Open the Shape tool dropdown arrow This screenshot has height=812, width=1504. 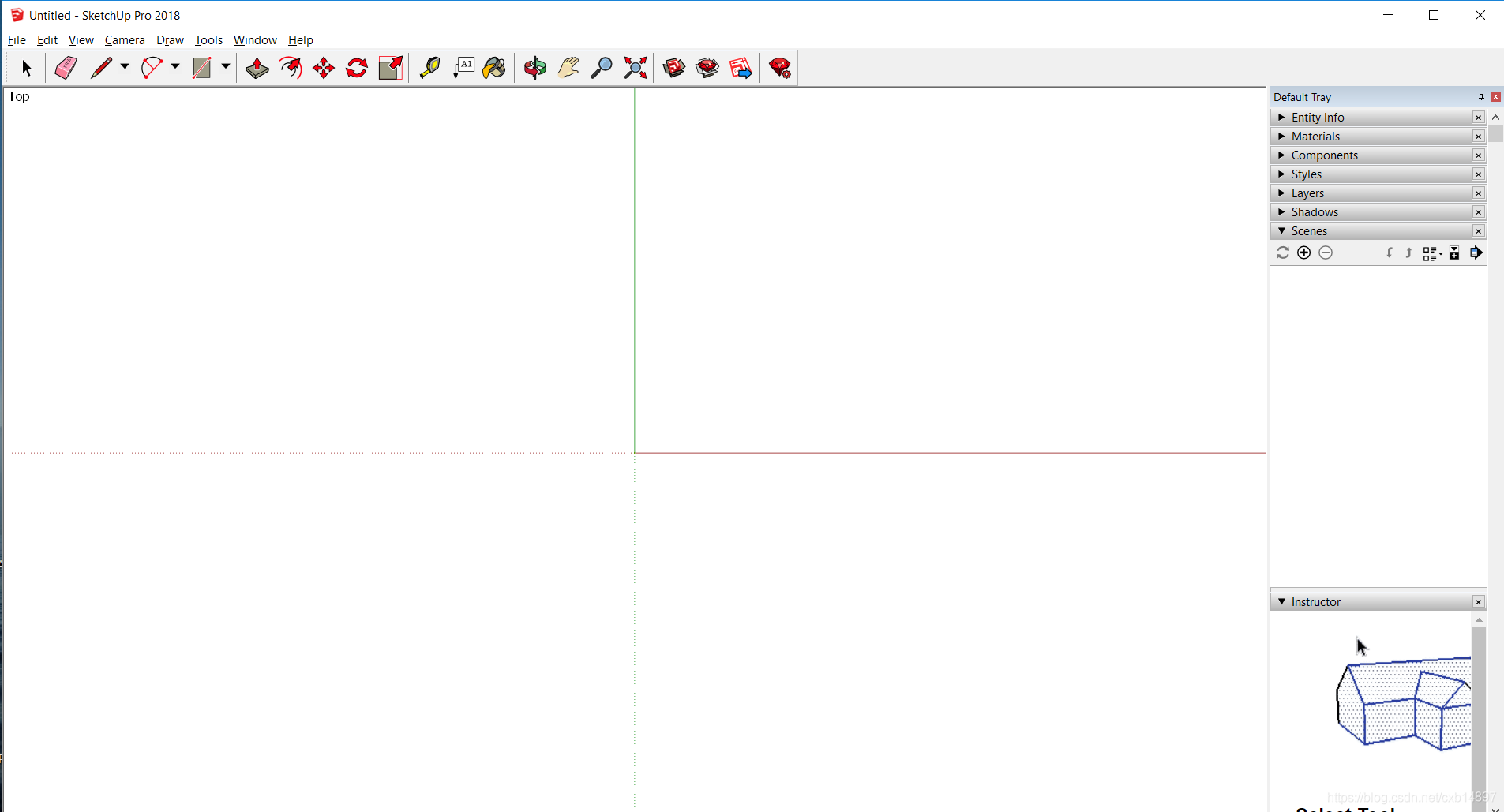coord(226,67)
